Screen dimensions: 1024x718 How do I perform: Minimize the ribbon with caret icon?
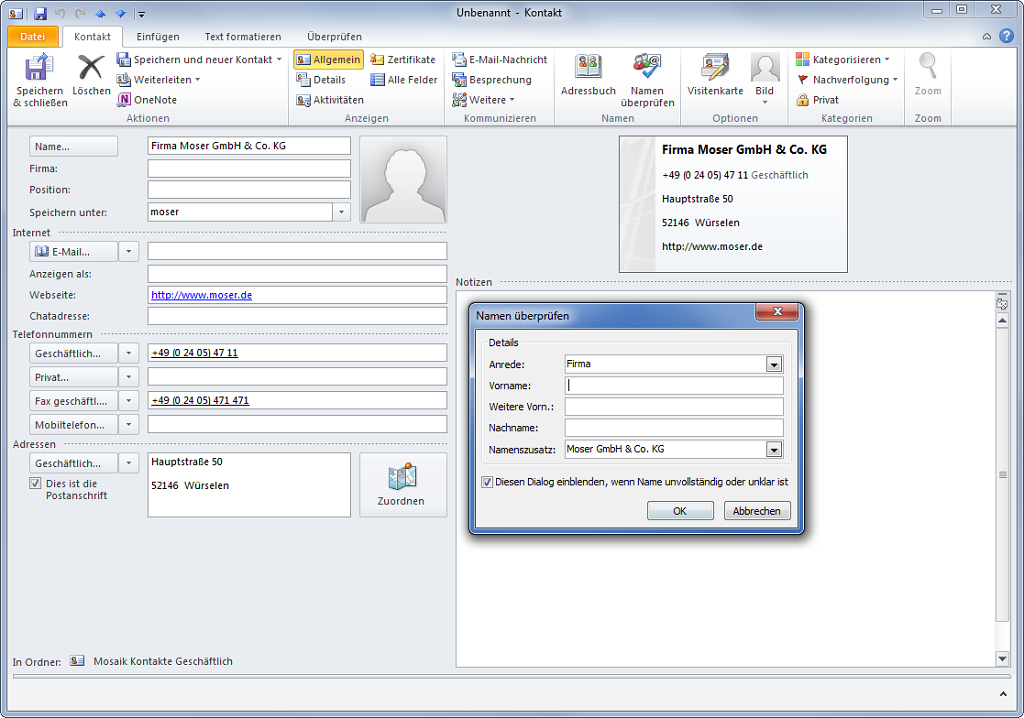(x=987, y=37)
